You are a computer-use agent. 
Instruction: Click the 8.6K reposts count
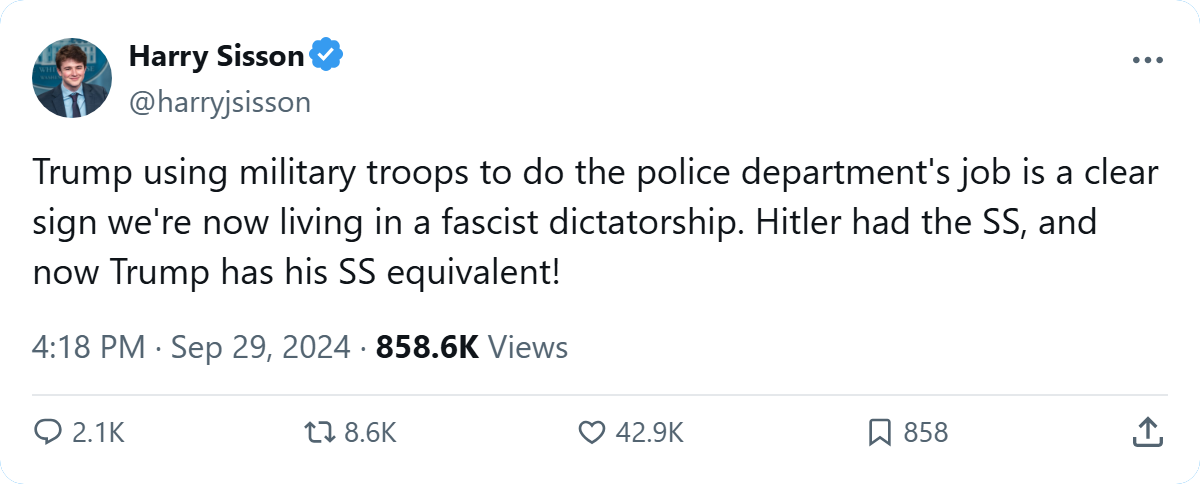(370, 433)
